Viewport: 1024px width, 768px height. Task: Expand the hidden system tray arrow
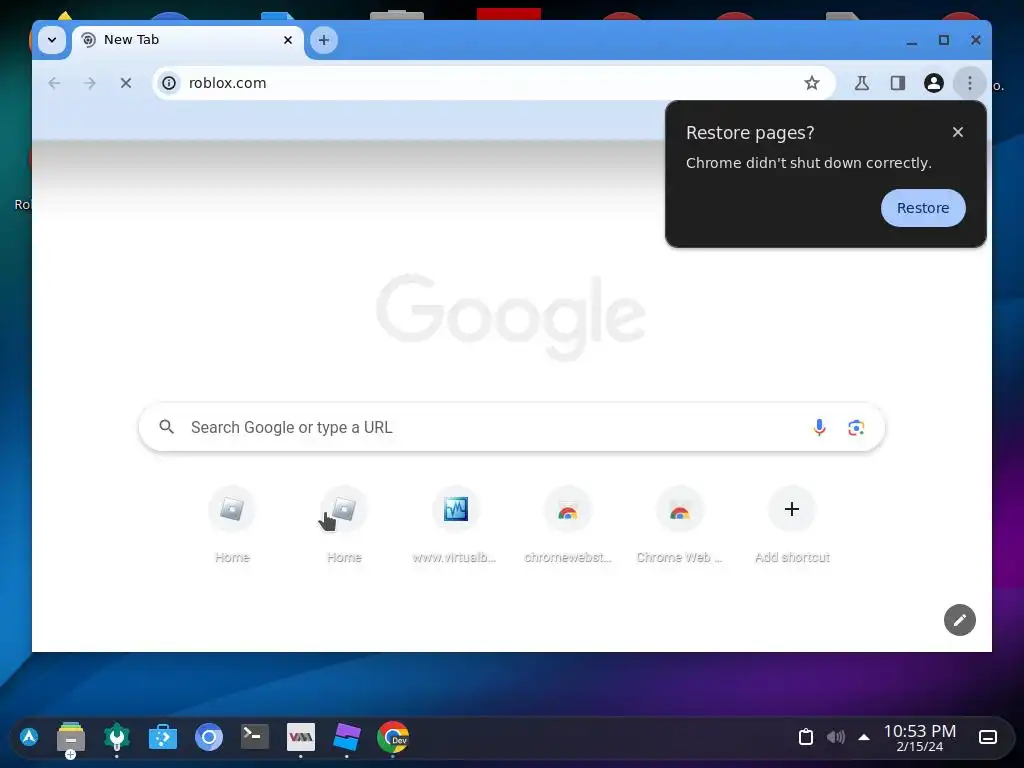coord(863,737)
